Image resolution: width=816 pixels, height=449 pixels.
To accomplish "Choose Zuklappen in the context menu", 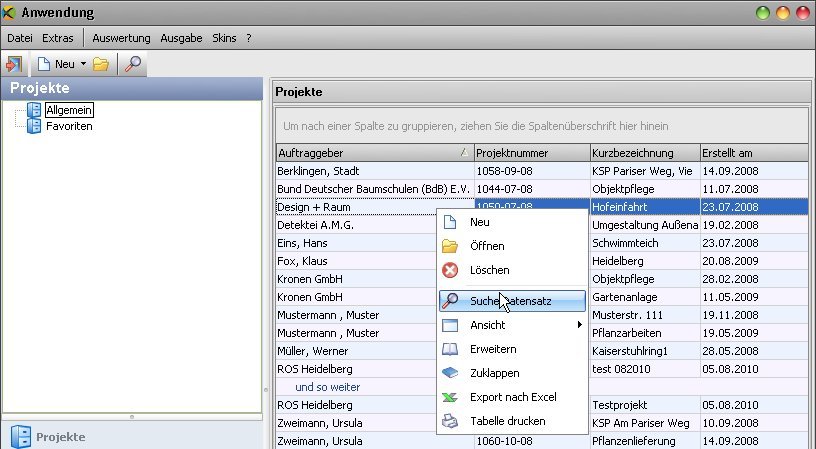I will tap(493, 373).
